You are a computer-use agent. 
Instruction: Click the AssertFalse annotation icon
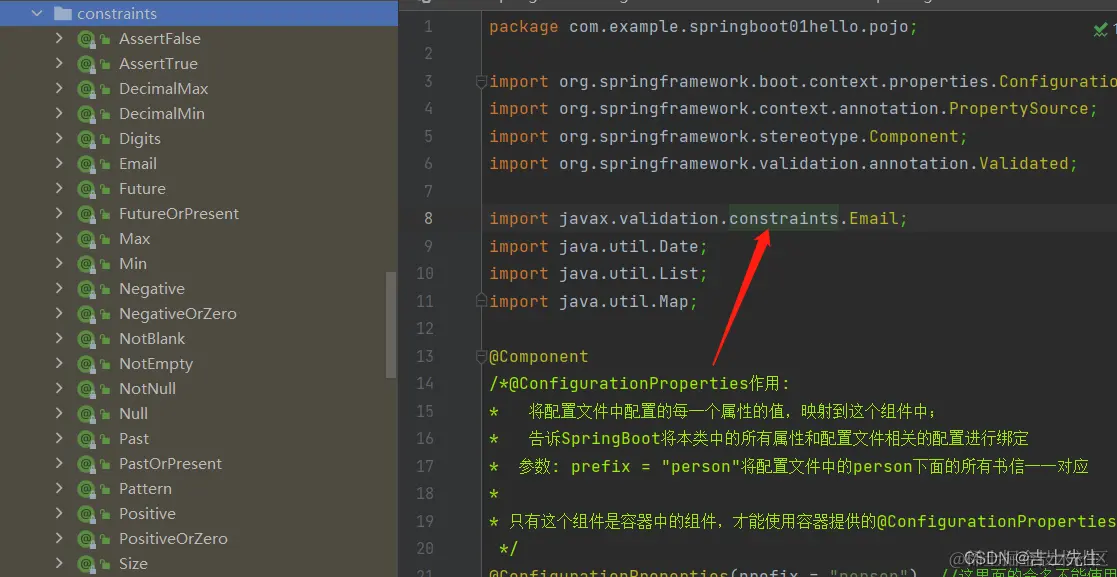tap(86, 39)
